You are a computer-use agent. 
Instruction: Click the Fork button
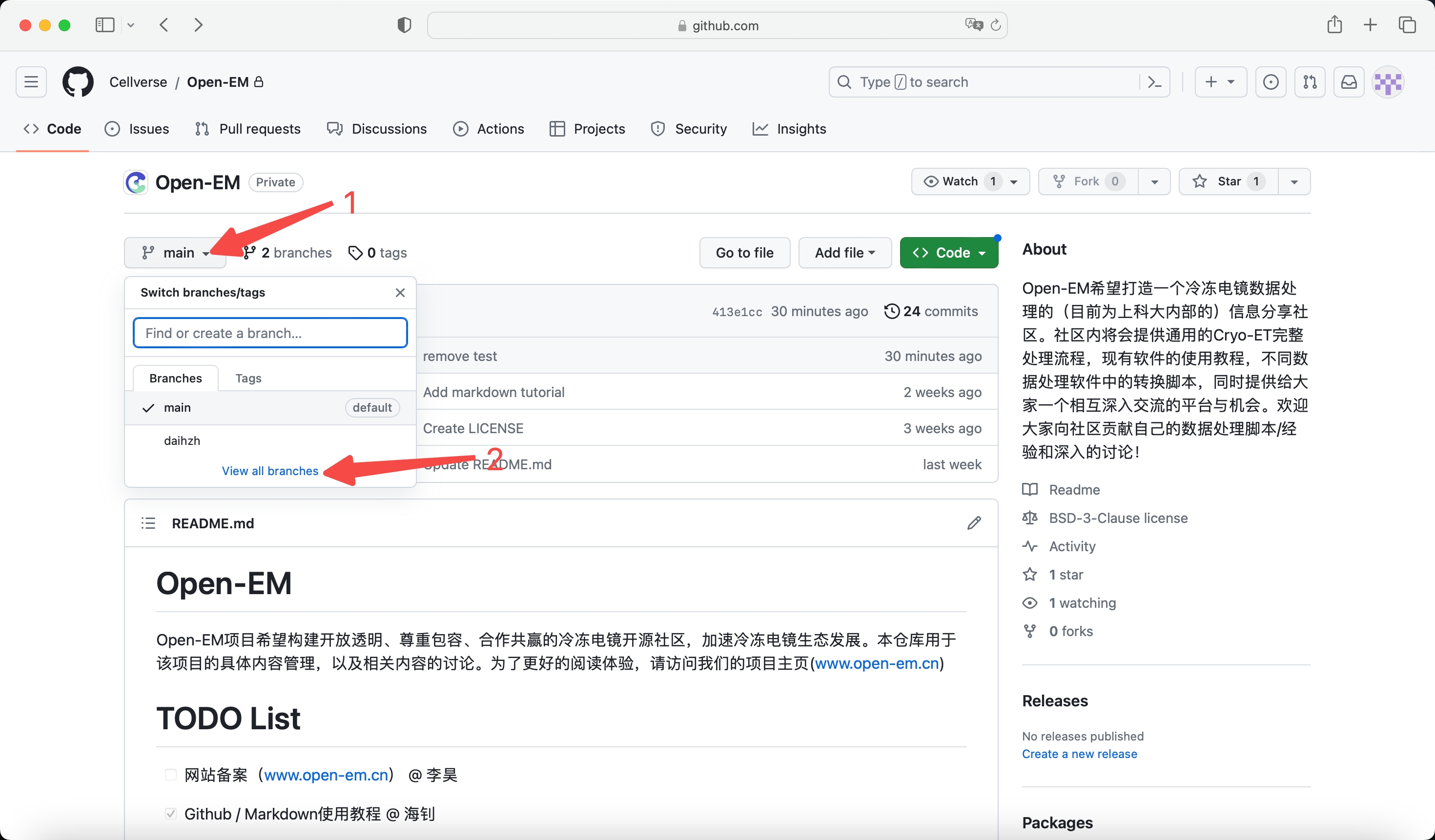(1087, 181)
